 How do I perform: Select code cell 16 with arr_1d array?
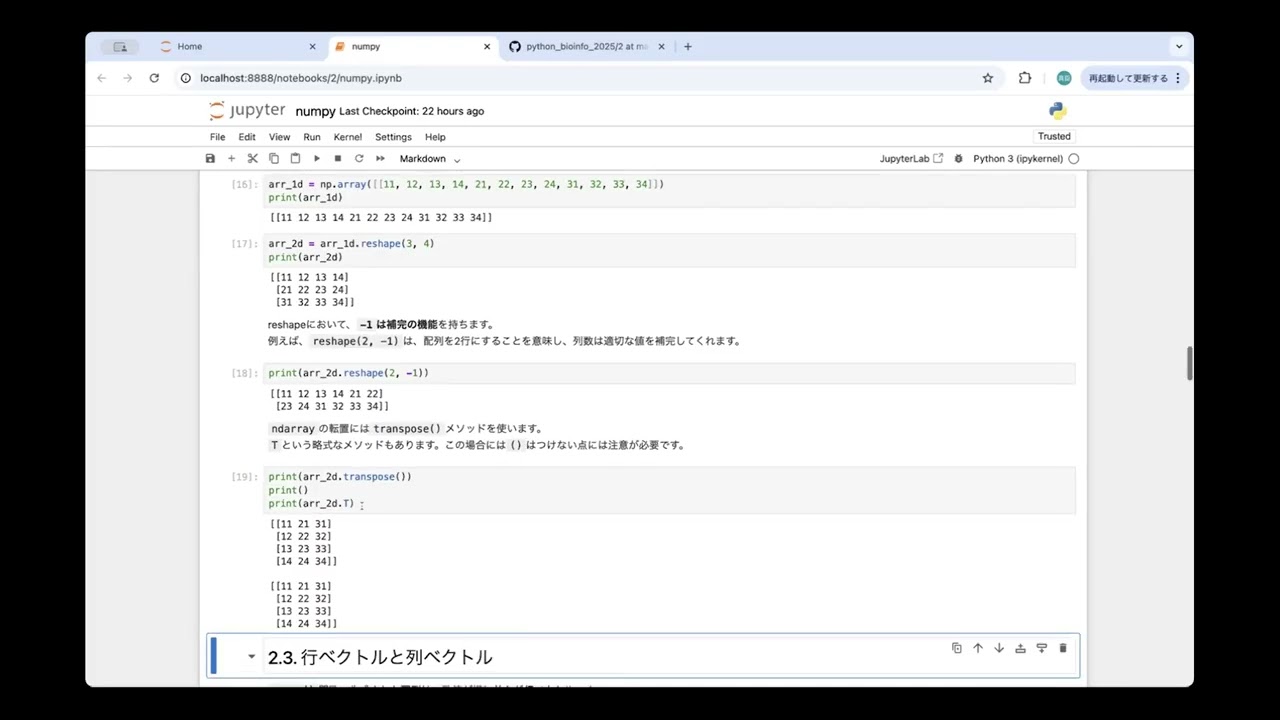(669, 191)
